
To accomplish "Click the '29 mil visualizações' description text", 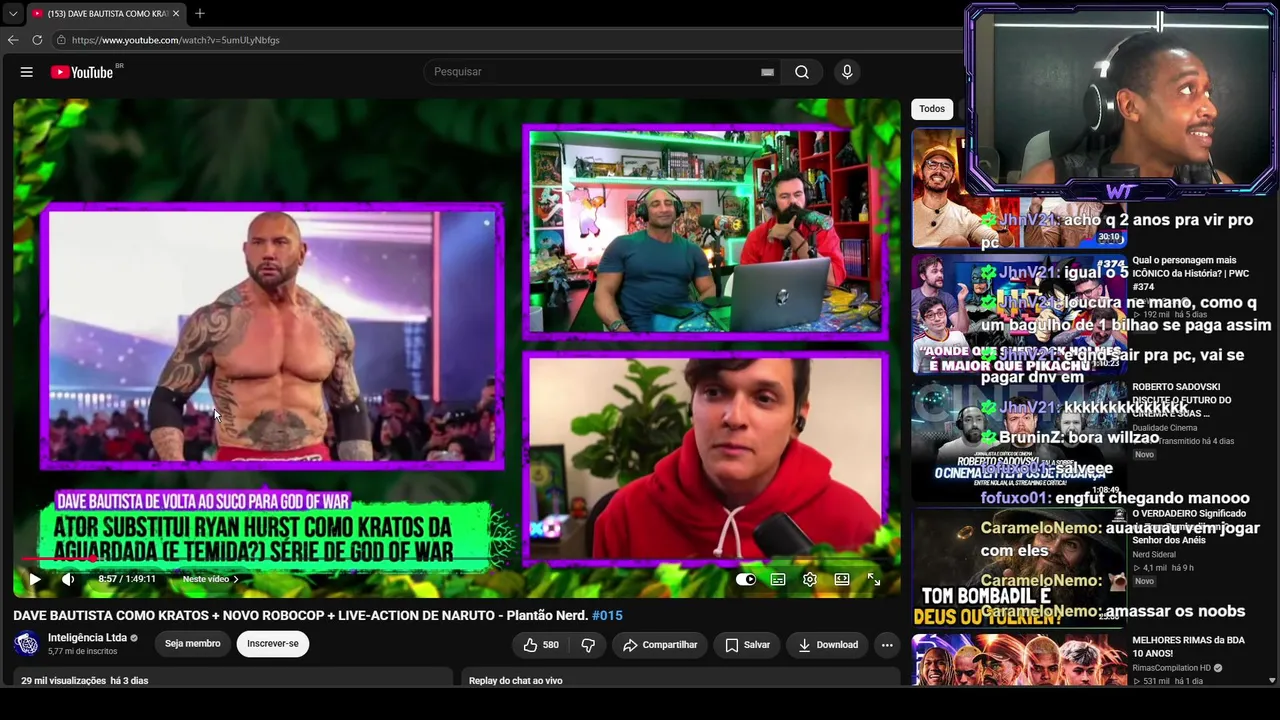I will coord(63,680).
